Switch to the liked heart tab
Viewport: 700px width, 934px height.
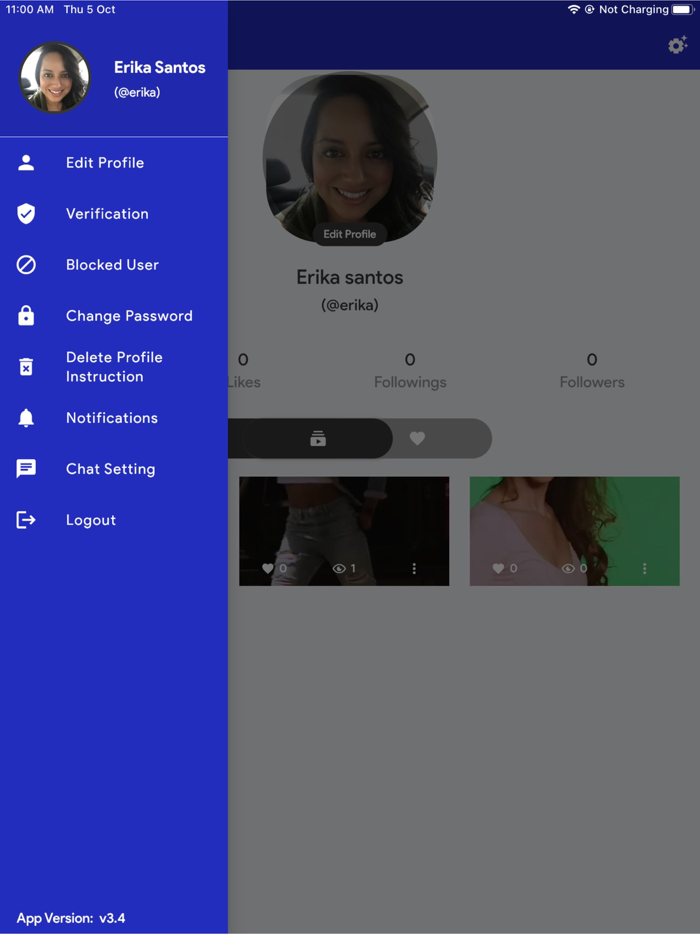418,438
